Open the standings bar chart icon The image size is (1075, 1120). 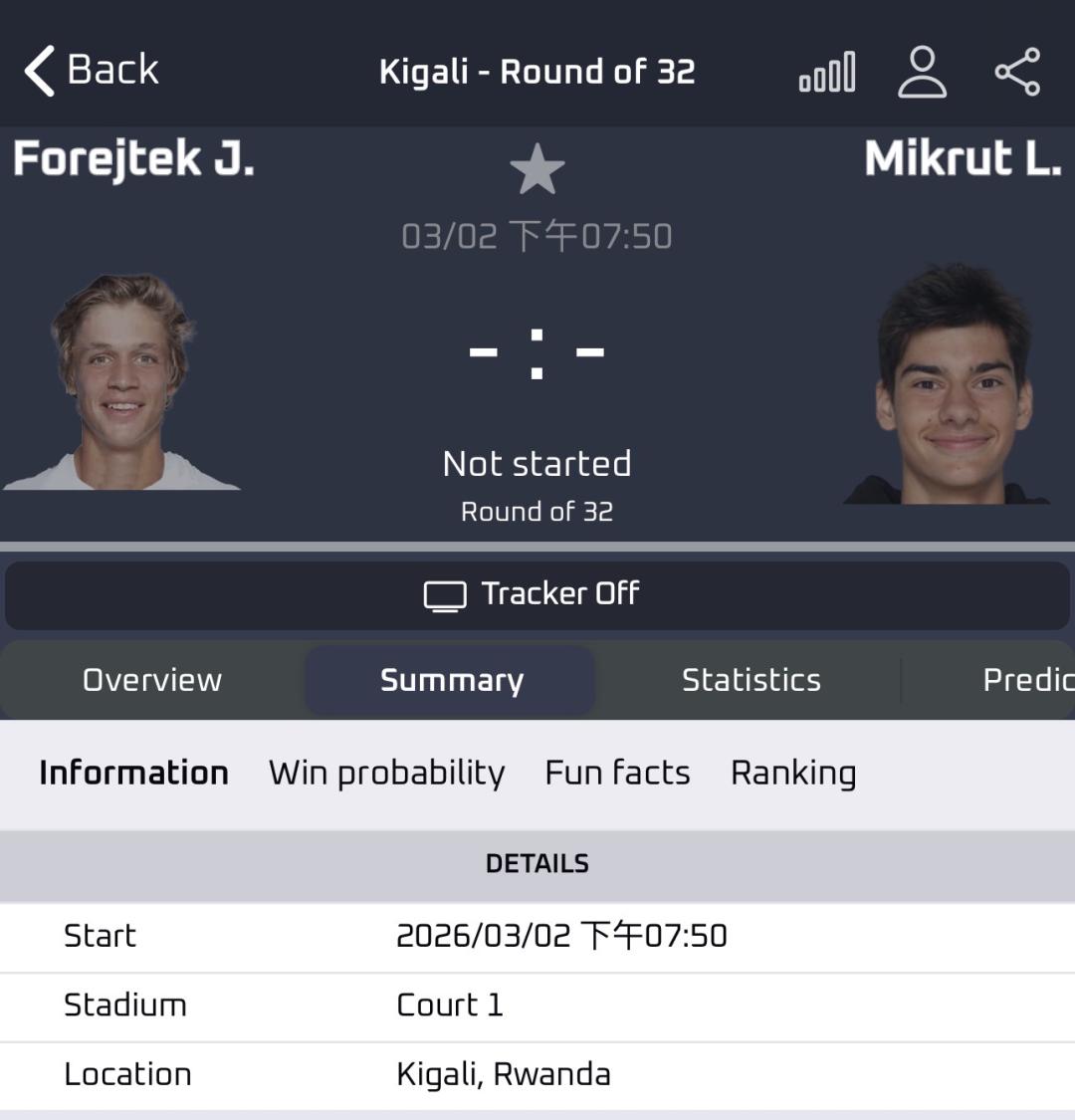(827, 73)
